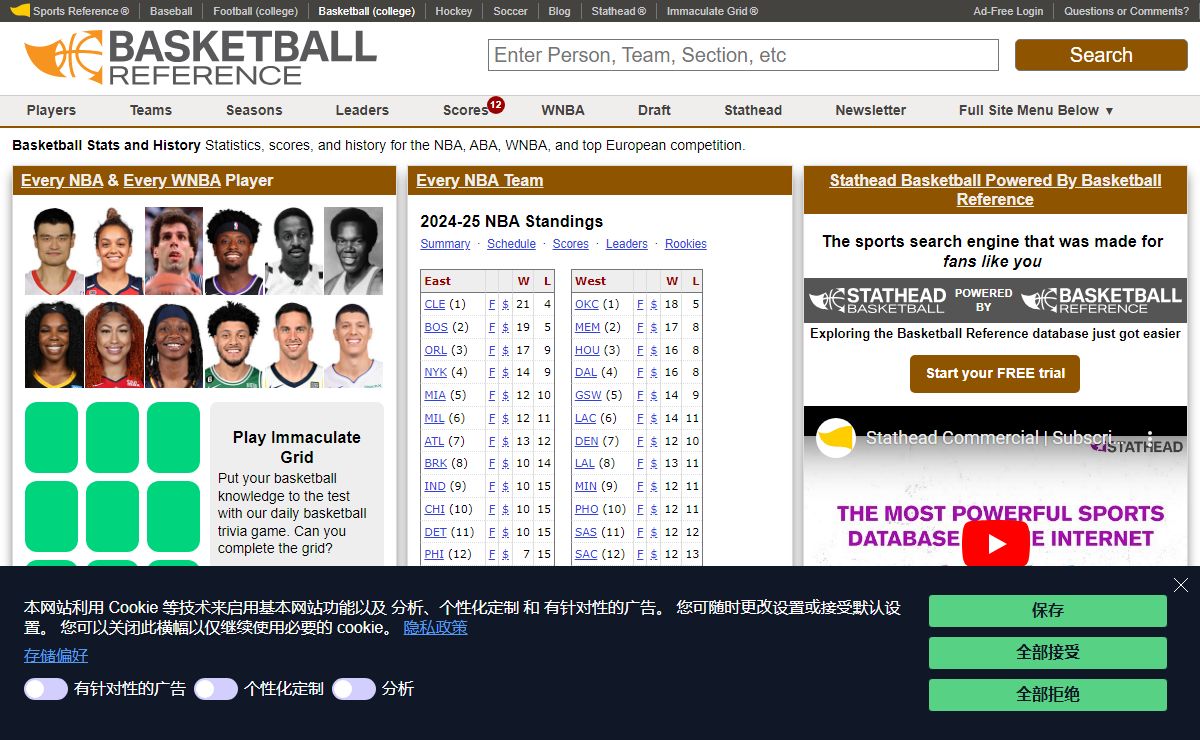
Task: Open the Seasons menu
Action: pyautogui.click(x=254, y=110)
